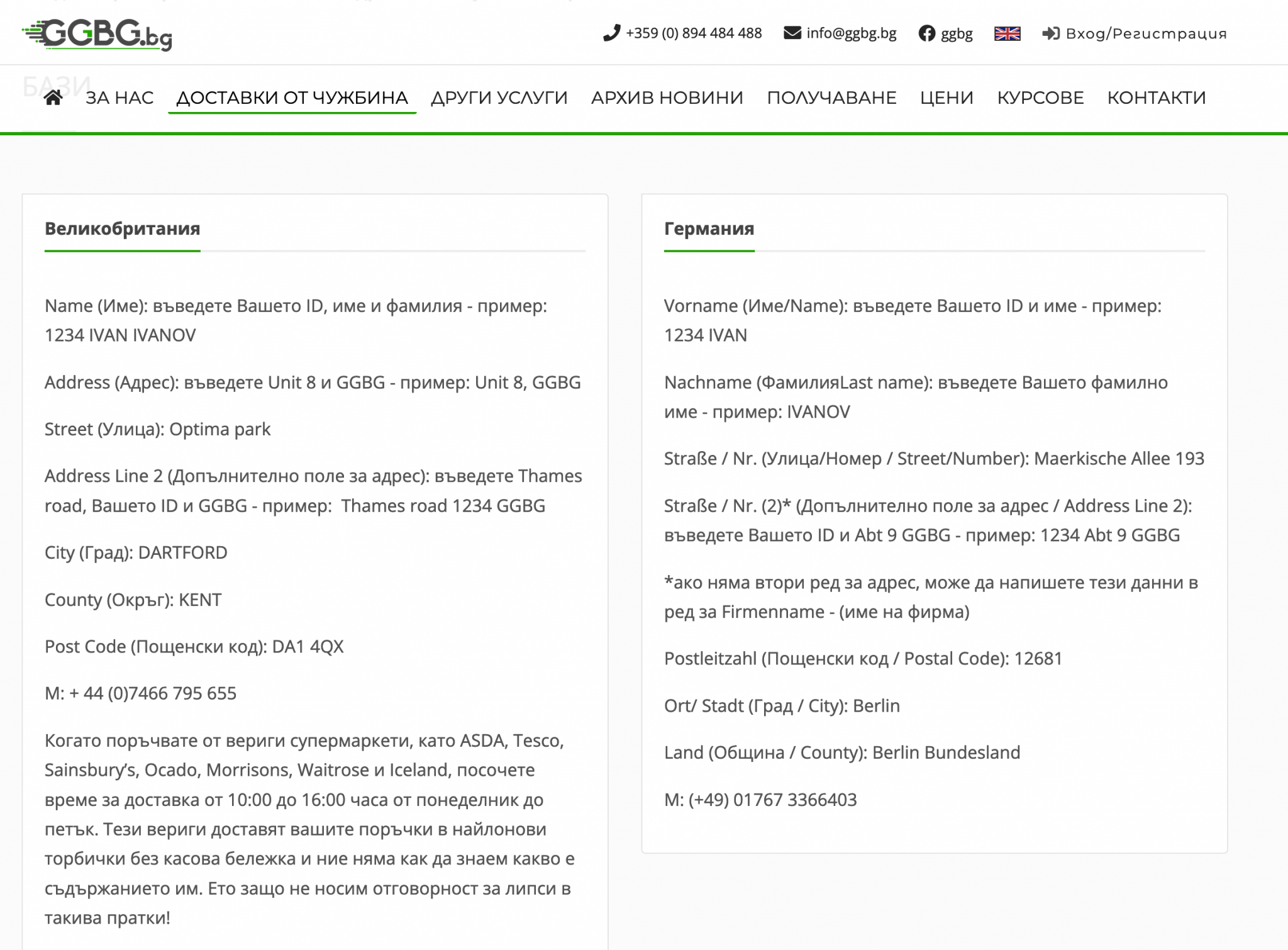Image resolution: width=1288 pixels, height=950 pixels.
Task: Open ЗА НАС menu item
Action: click(119, 98)
